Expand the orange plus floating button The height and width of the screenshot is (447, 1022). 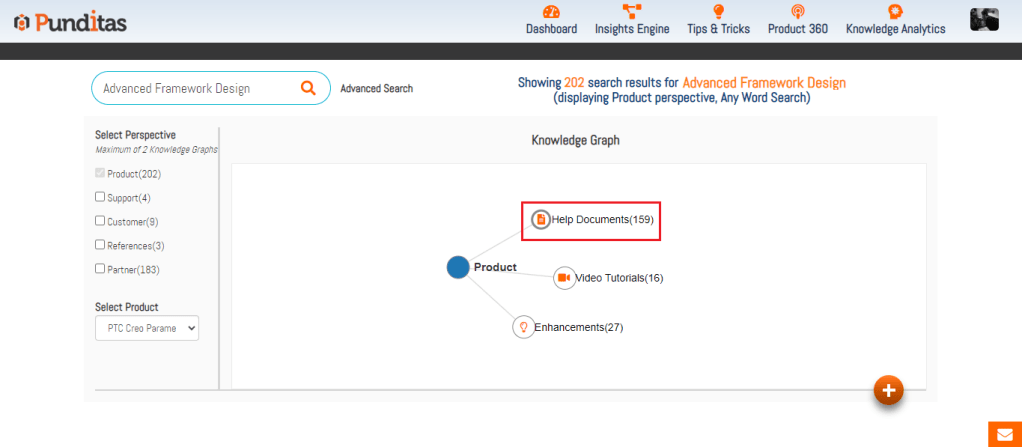tap(888, 390)
